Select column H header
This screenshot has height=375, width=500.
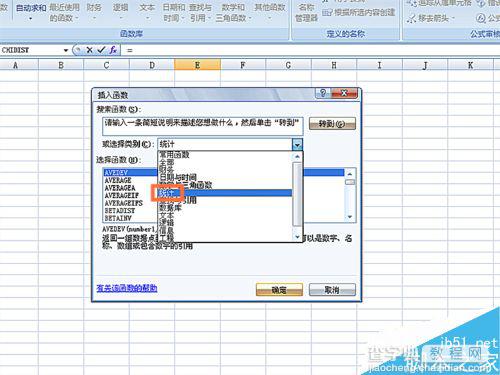(x=334, y=65)
